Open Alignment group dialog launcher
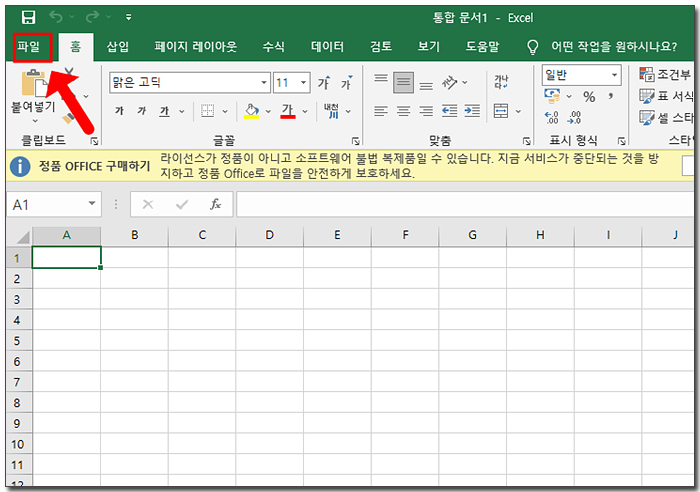 [x=527, y=141]
